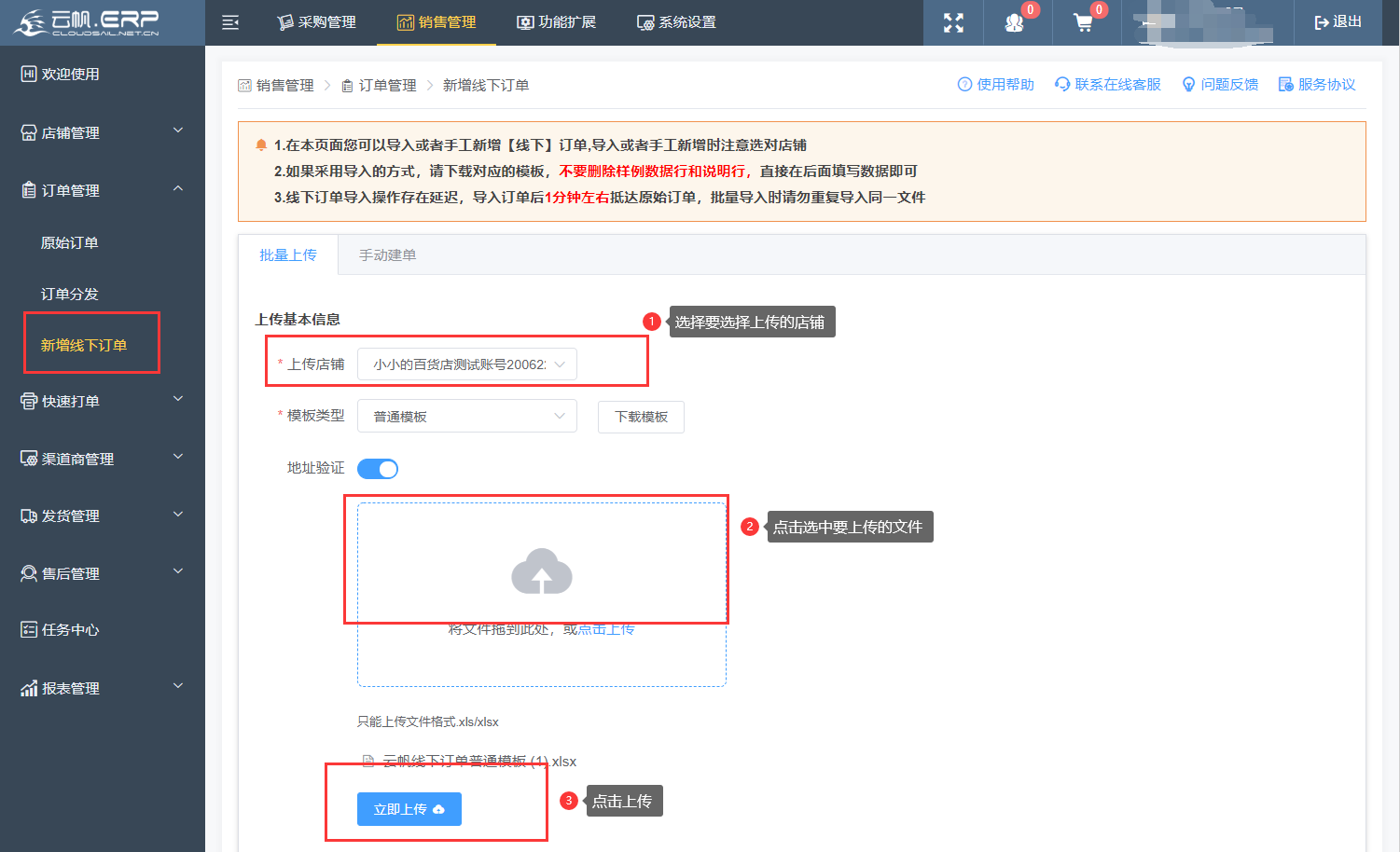Click the 报表管理 chart icon
Viewport: 1400px width, 852px height.
(29, 688)
